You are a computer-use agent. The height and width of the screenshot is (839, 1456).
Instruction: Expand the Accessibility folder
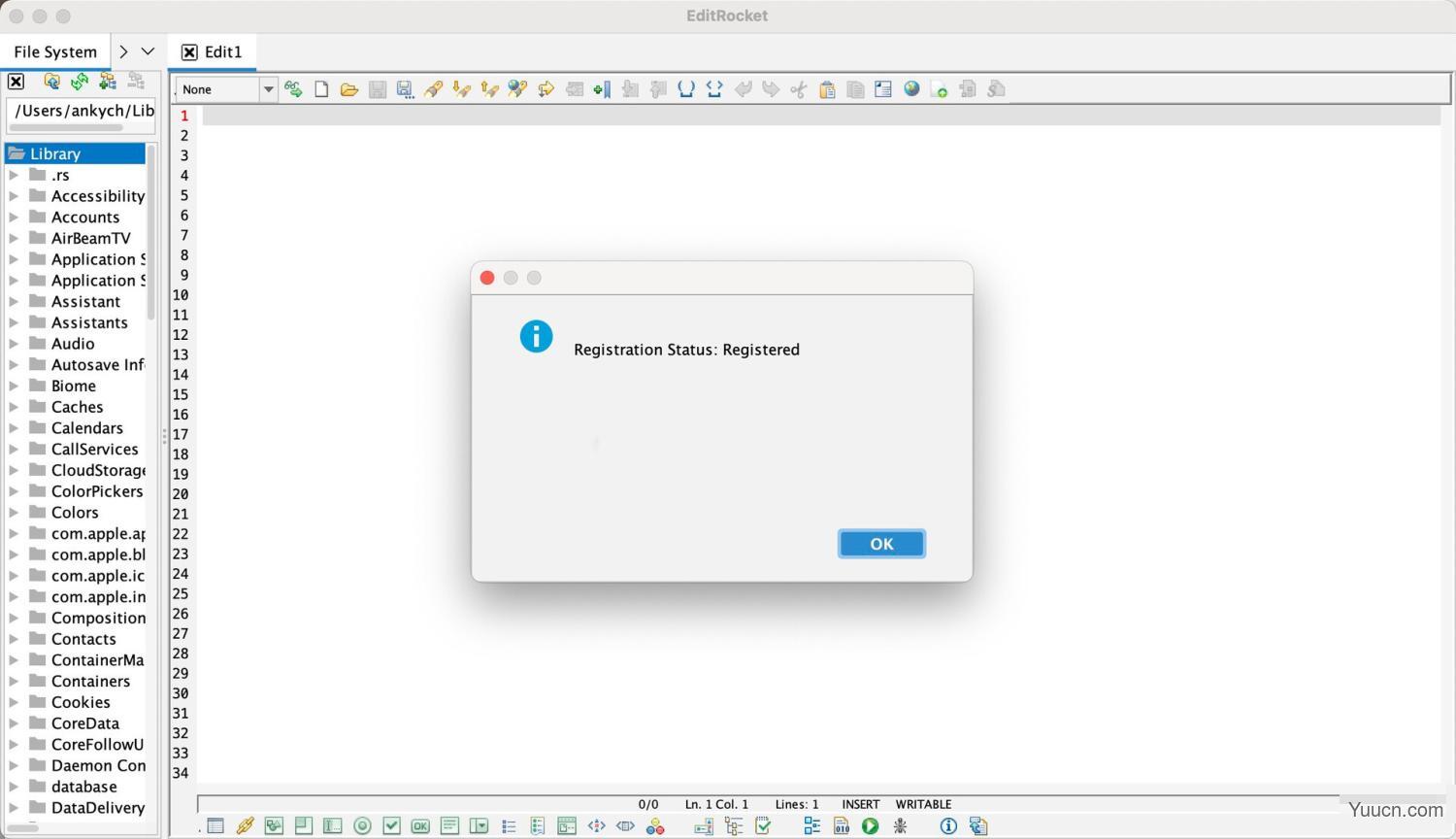tap(14, 196)
